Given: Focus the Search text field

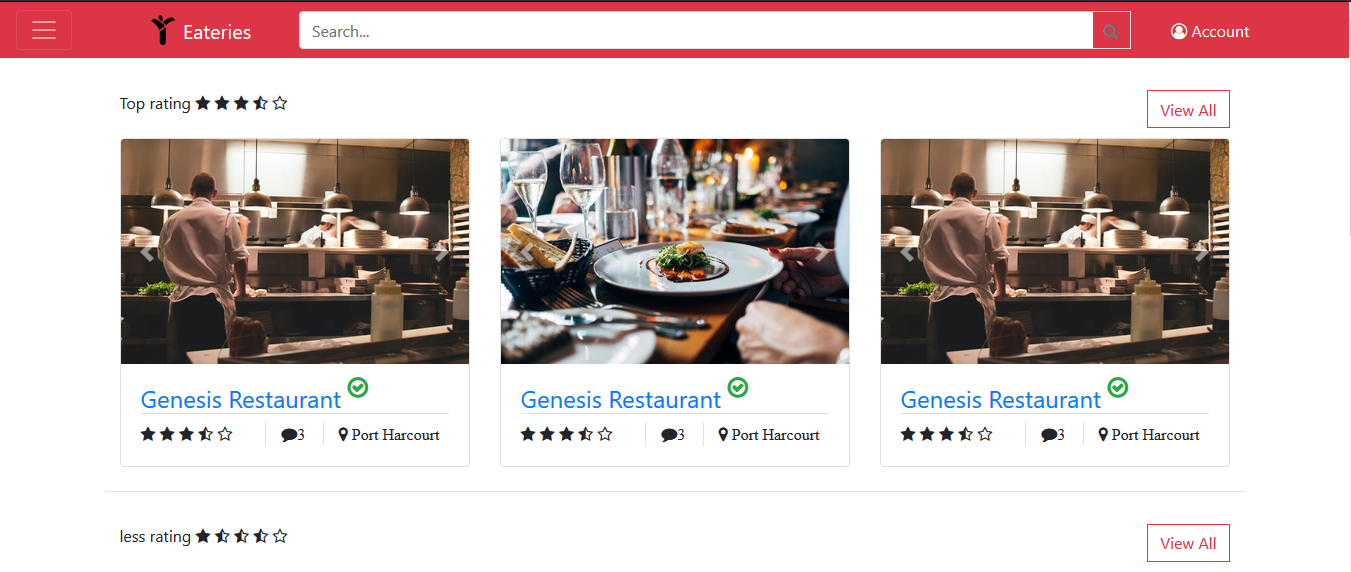Looking at the screenshot, I should (696, 31).
